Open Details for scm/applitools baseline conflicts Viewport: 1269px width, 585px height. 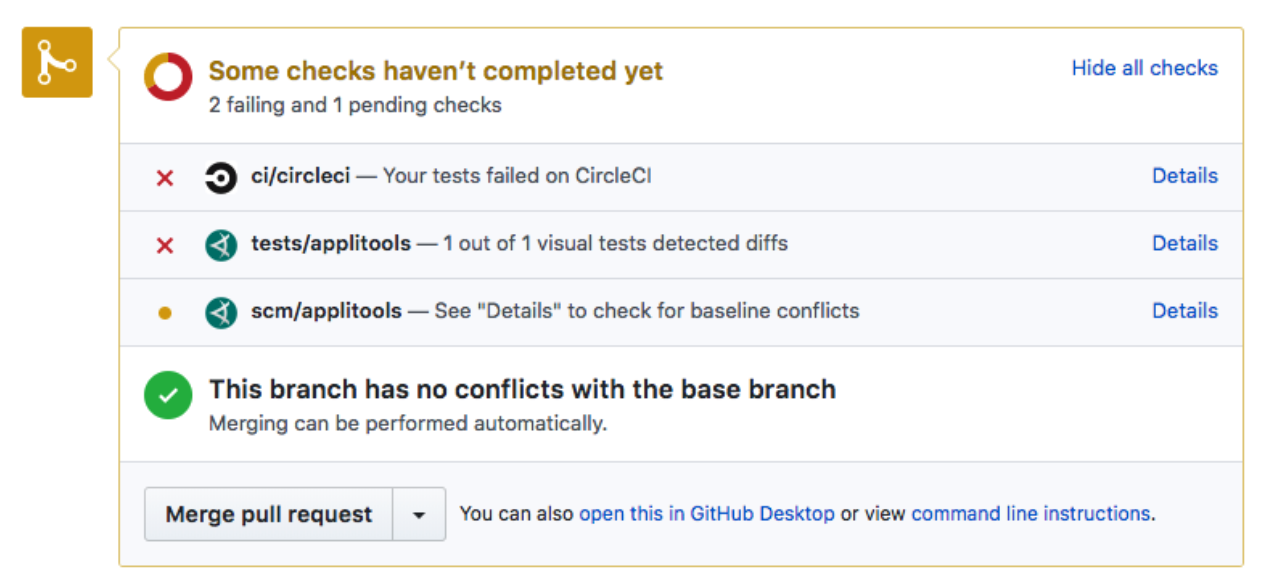(1184, 311)
